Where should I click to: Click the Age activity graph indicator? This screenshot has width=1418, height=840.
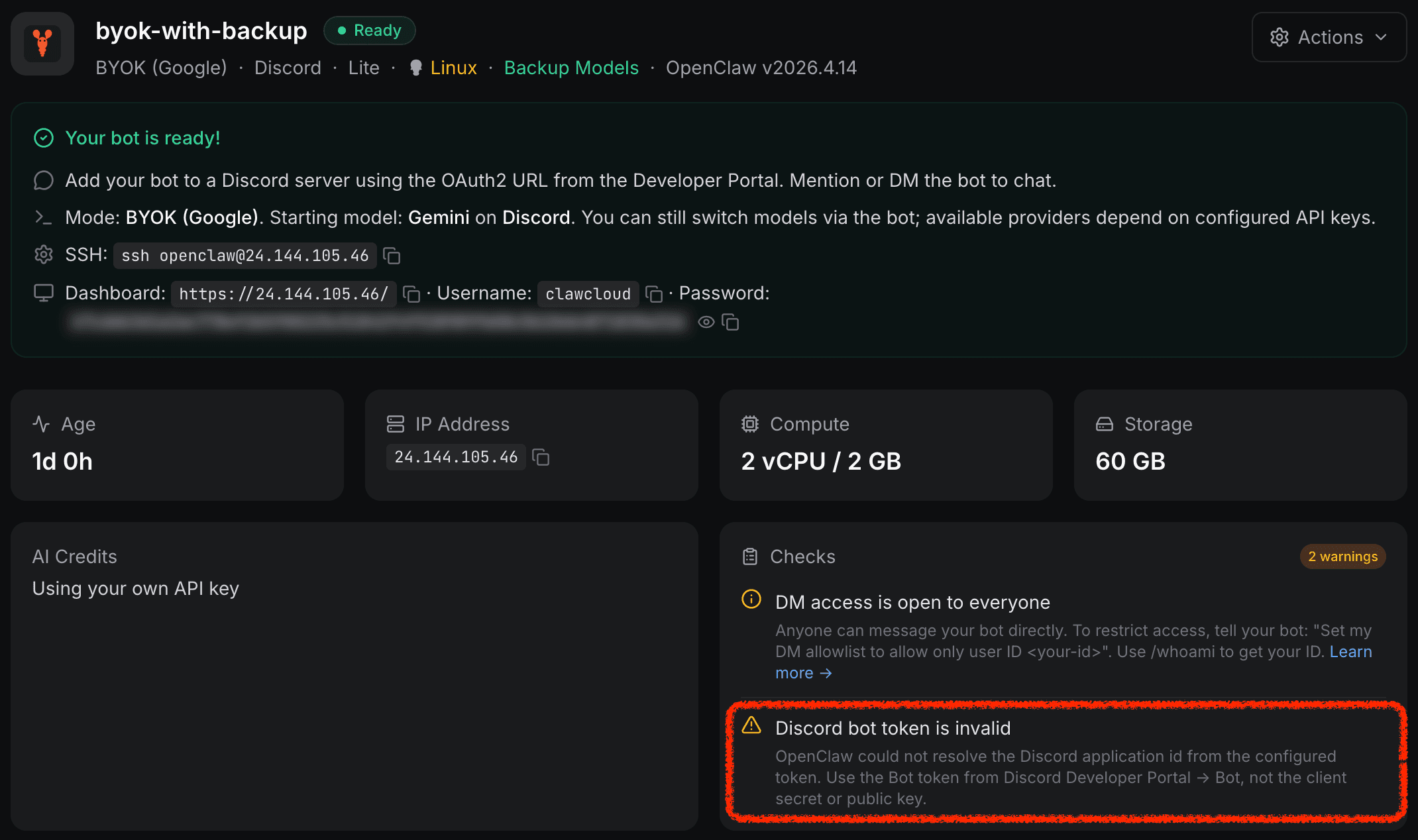(41, 424)
